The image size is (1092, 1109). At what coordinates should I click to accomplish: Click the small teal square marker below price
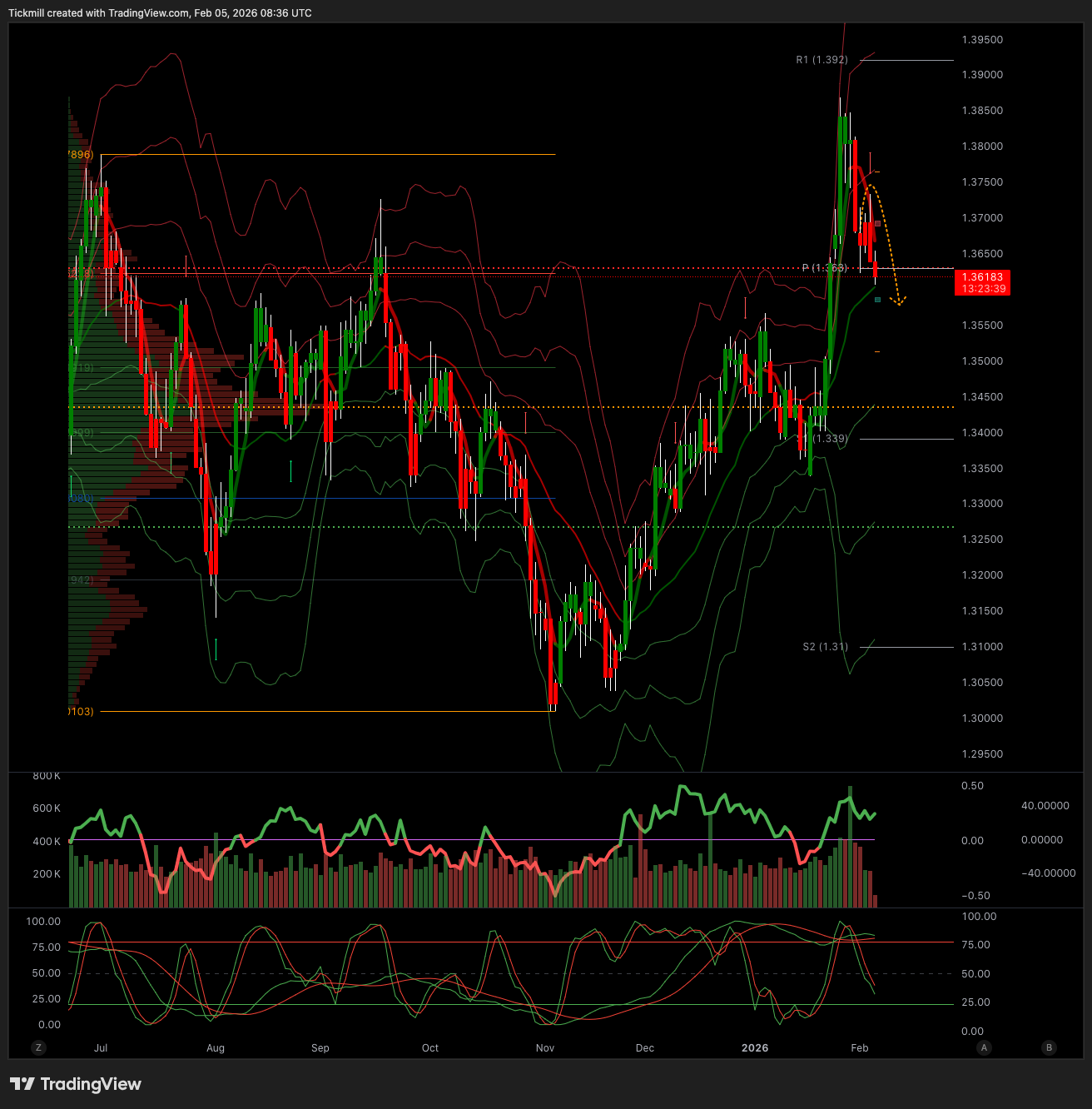877,300
